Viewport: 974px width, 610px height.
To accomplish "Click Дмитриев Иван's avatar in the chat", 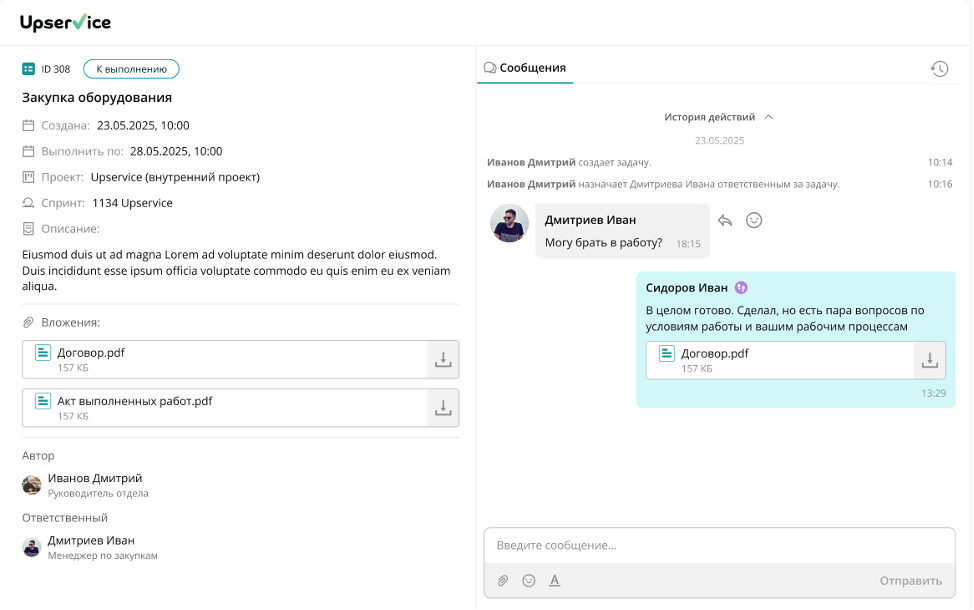I will (x=509, y=223).
